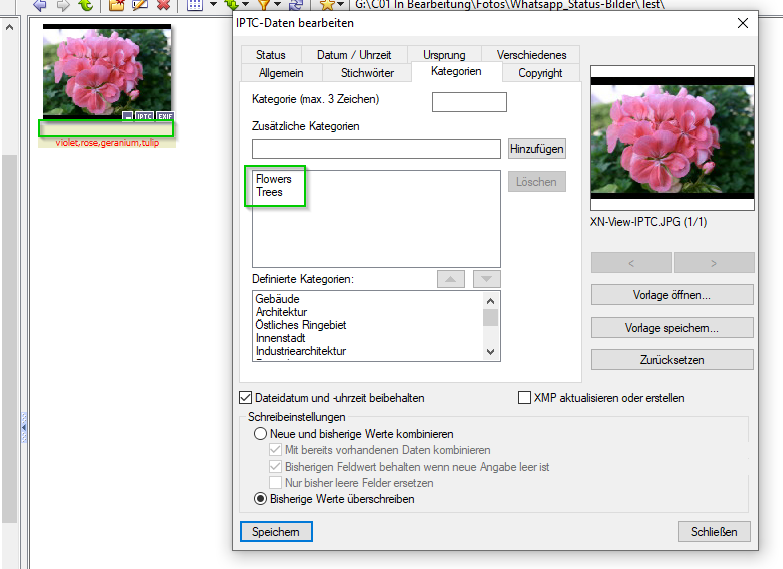The height and width of the screenshot is (569, 783).
Task: Create a new folder from toolbar icon
Action: (117, 4)
